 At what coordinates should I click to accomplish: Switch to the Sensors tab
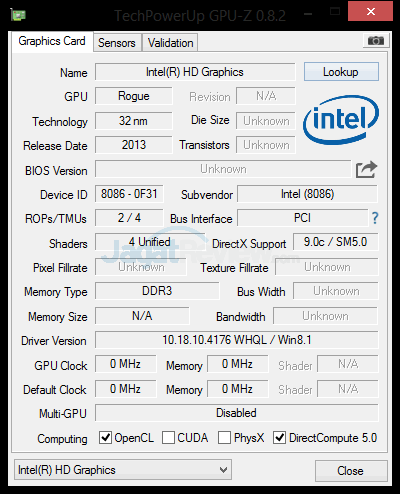(x=117, y=43)
